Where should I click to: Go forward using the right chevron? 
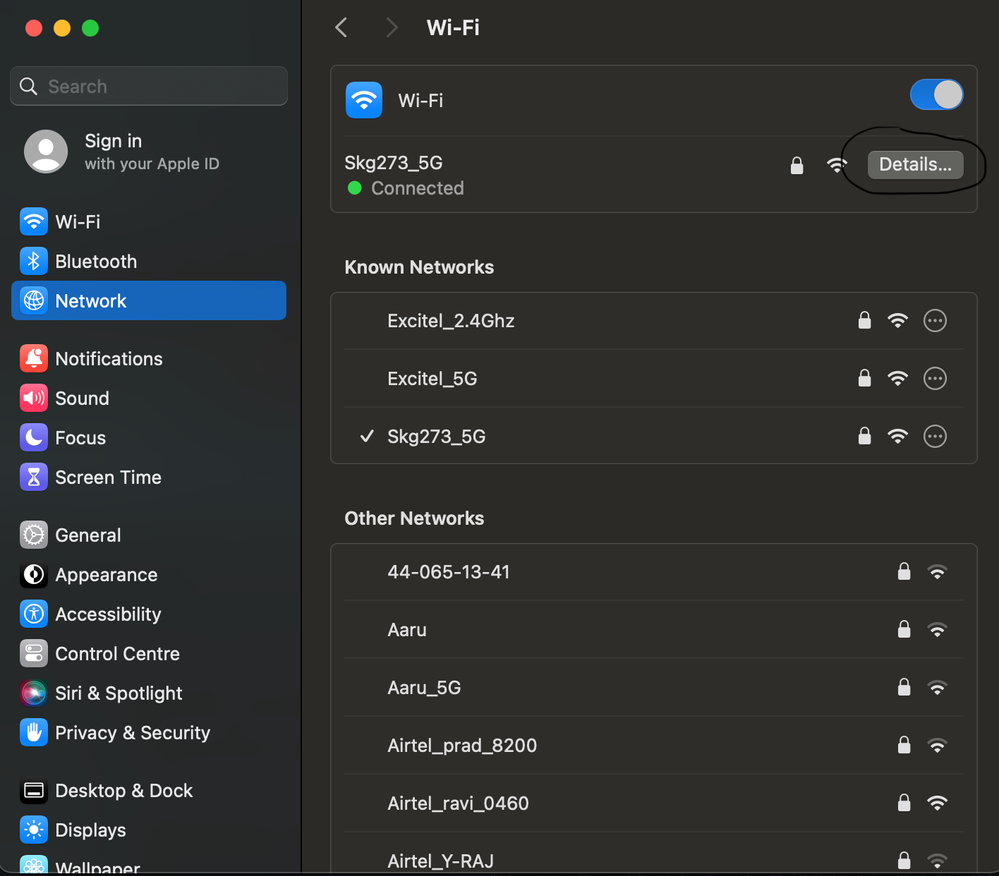tap(391, 27)
